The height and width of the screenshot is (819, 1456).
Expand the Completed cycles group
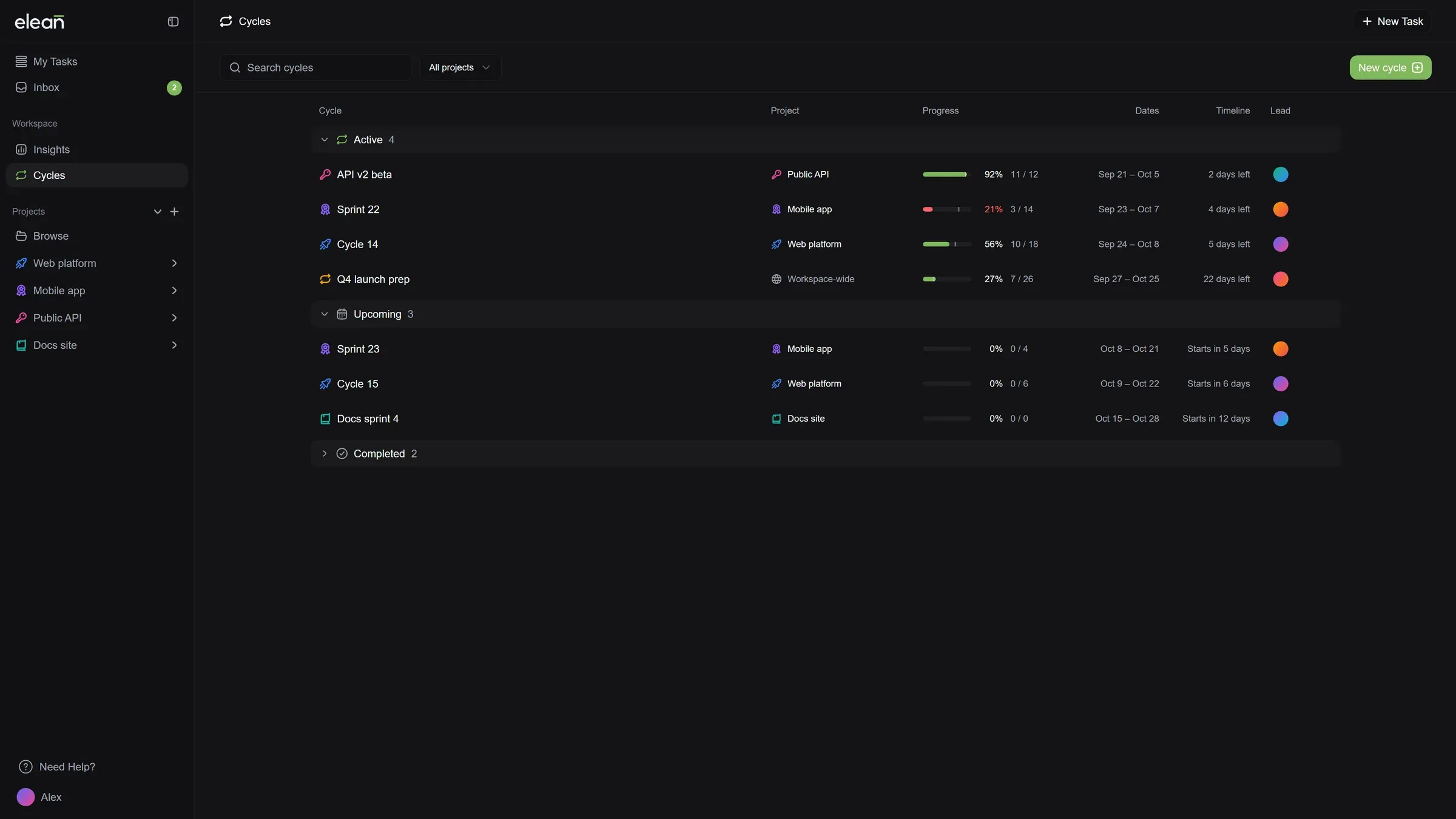tap(325, 454)
